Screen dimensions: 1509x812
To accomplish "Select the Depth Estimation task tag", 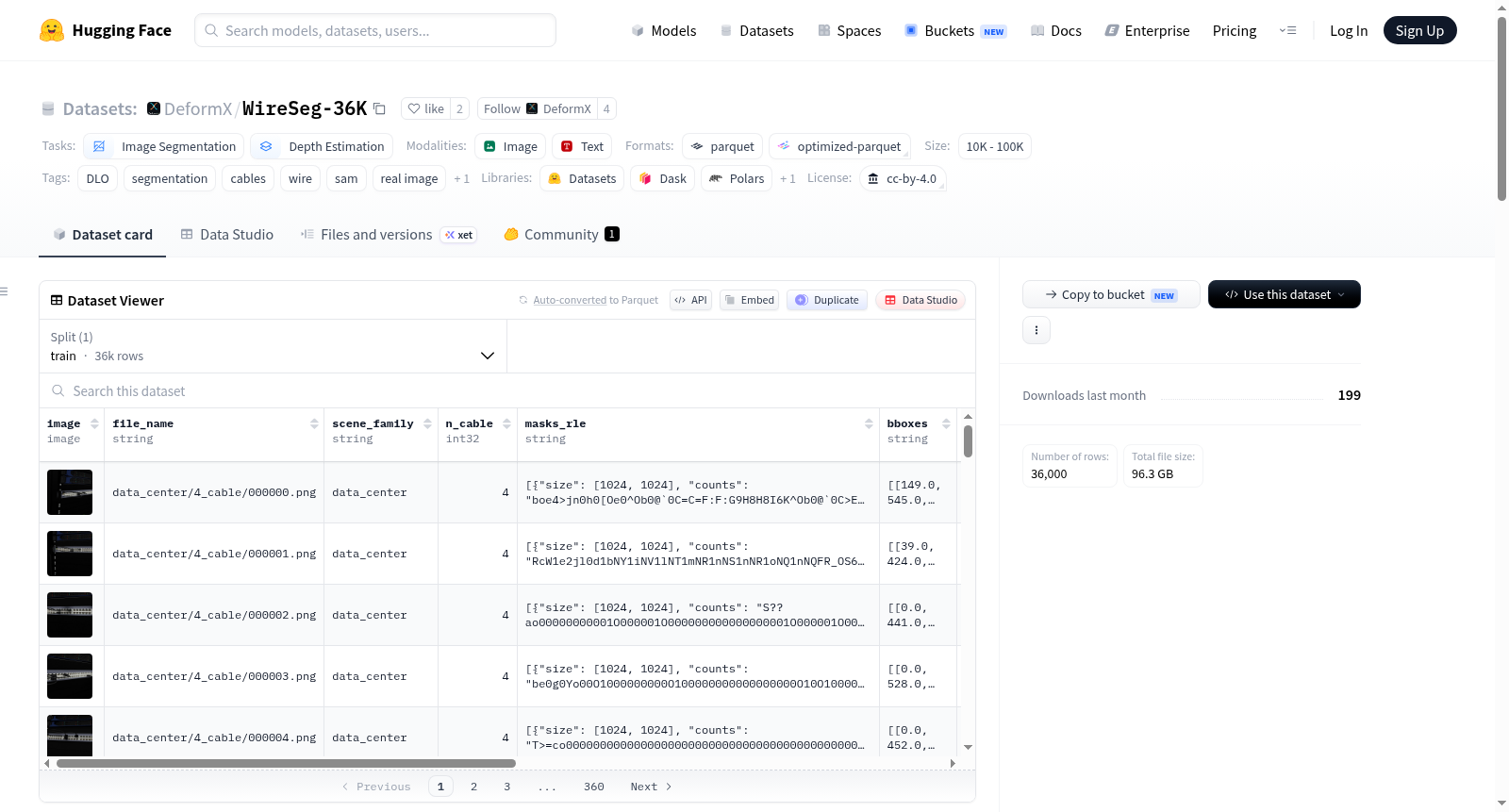I will coord(322,146).
